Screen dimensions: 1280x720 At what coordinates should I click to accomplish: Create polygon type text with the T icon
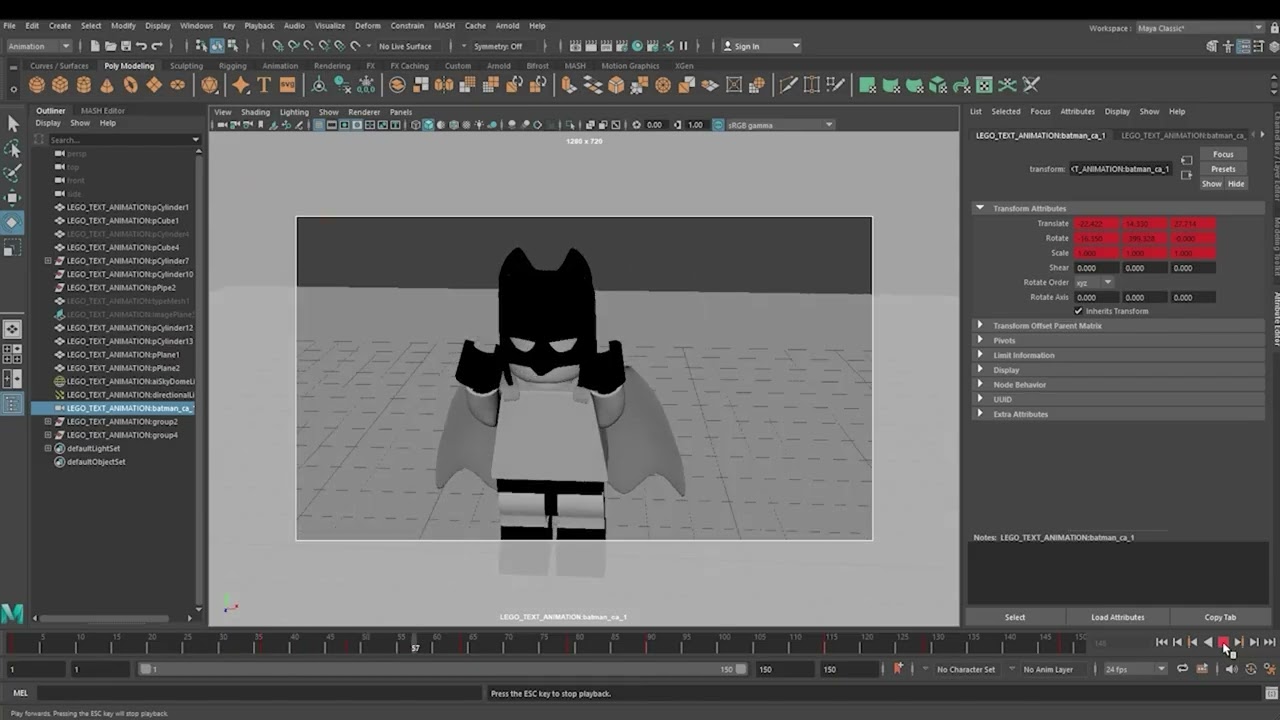point(264,85)
